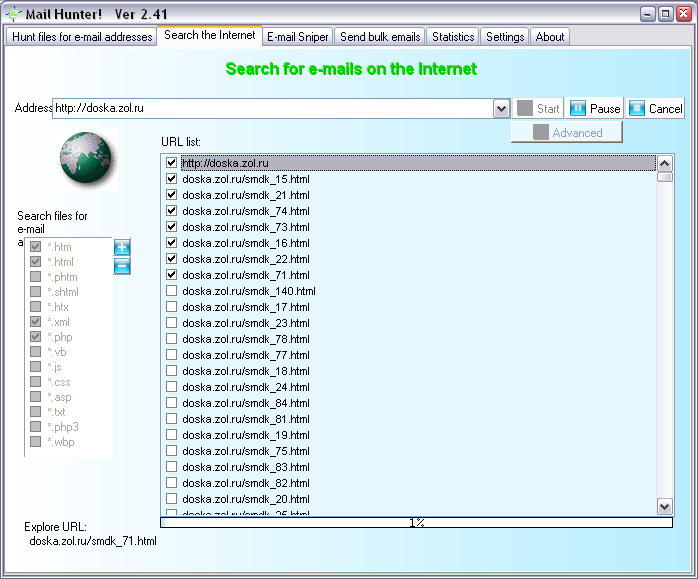Image resolution: width=698 pixels, height=579 pixels.
Task: Select the doska.zol.ru/smdk_20.html row text
Action: (246, 499)
